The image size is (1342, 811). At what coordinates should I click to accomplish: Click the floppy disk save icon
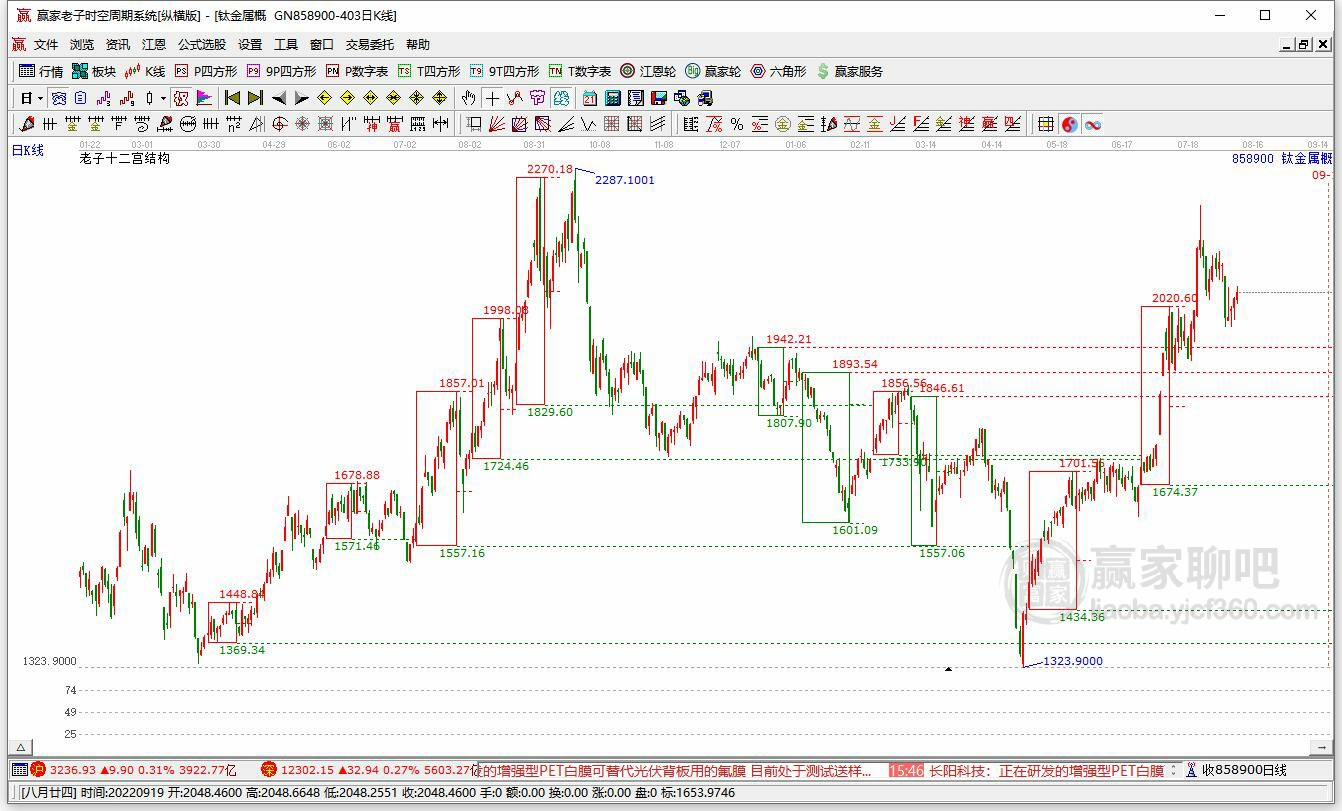(x=659, y=98)
